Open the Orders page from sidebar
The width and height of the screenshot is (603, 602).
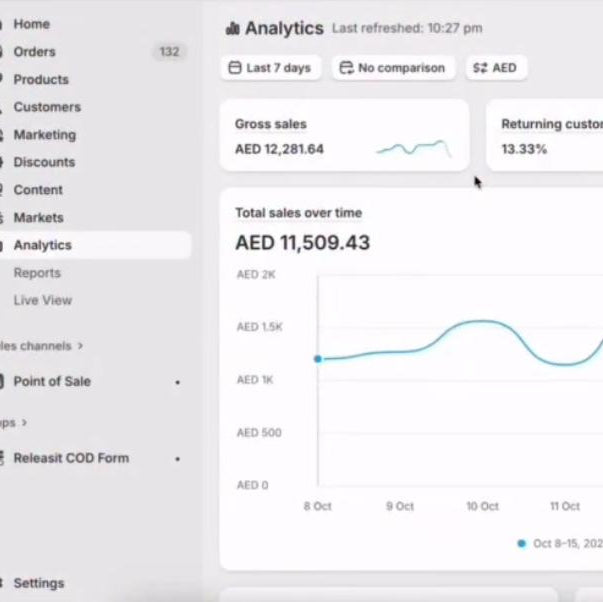(x=35, y=52)
